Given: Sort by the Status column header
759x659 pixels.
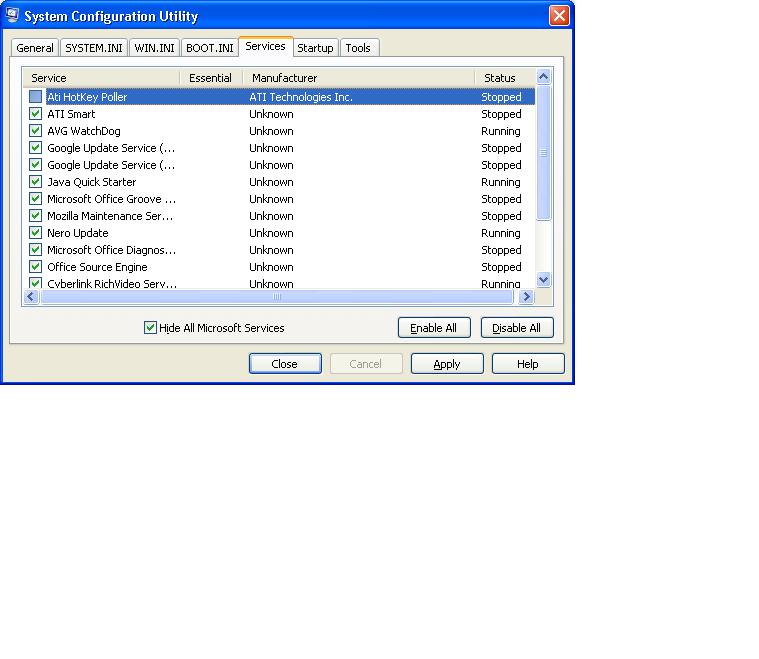Looking at the screenshot, I should (x=505, y=78).
